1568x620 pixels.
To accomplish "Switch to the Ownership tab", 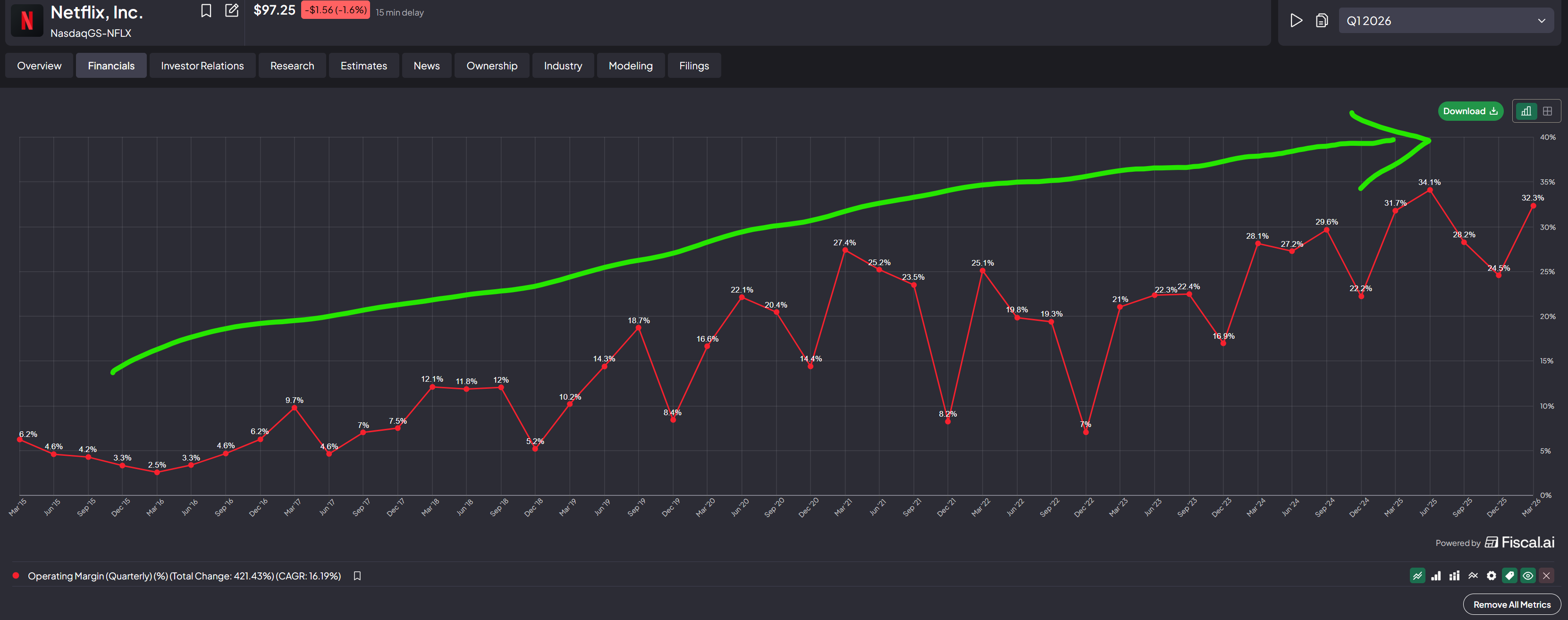I will tap(491, 66).
